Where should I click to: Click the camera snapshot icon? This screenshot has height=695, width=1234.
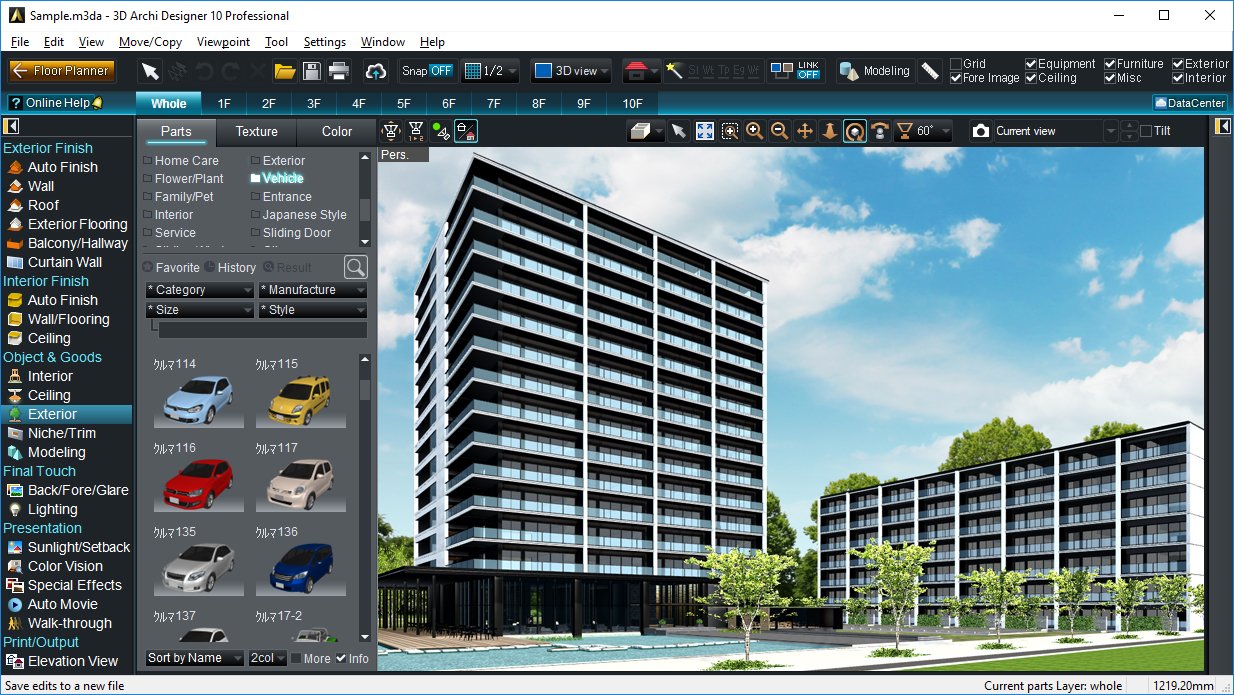(x=981, y=131)
